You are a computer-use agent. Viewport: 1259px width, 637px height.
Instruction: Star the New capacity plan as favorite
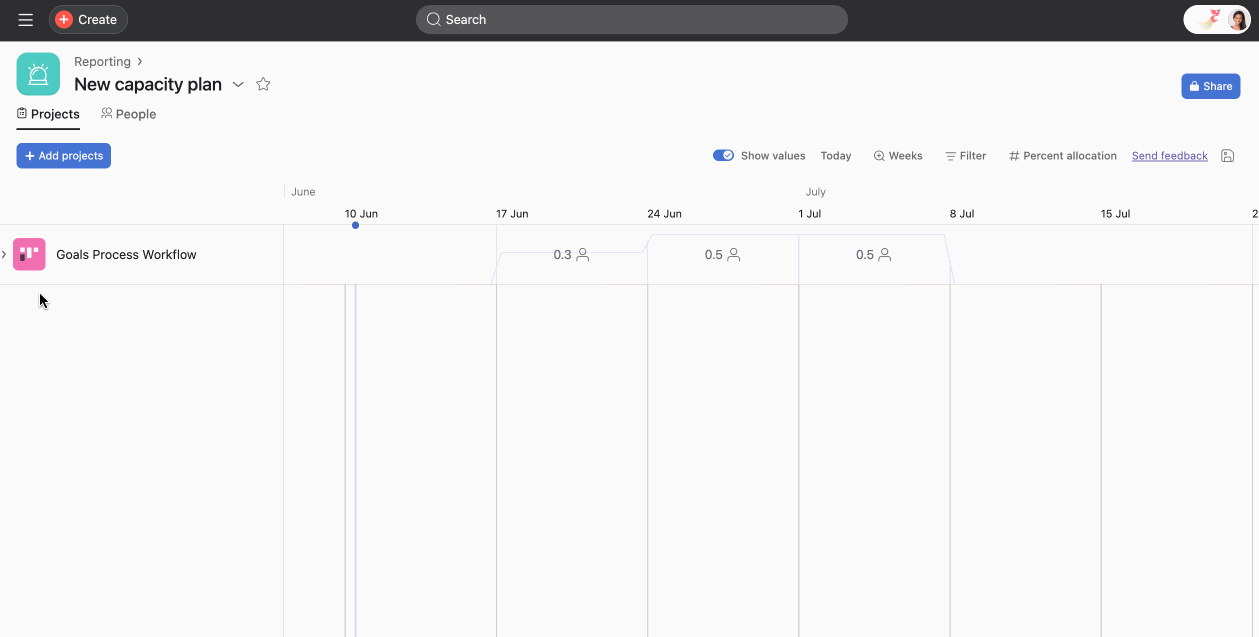[263, 84]
